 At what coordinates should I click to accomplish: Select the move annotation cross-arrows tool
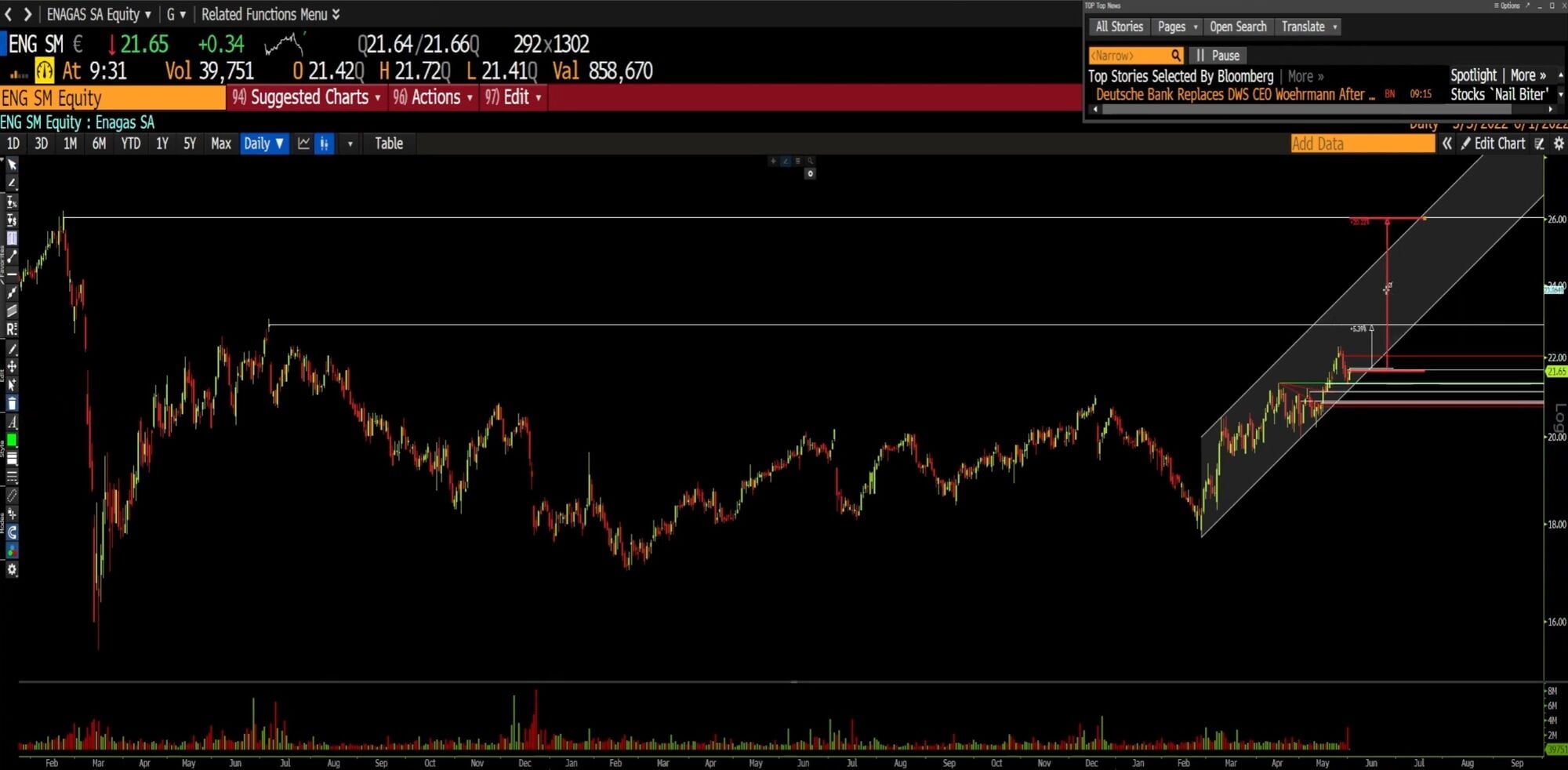(x=12, y=366)
